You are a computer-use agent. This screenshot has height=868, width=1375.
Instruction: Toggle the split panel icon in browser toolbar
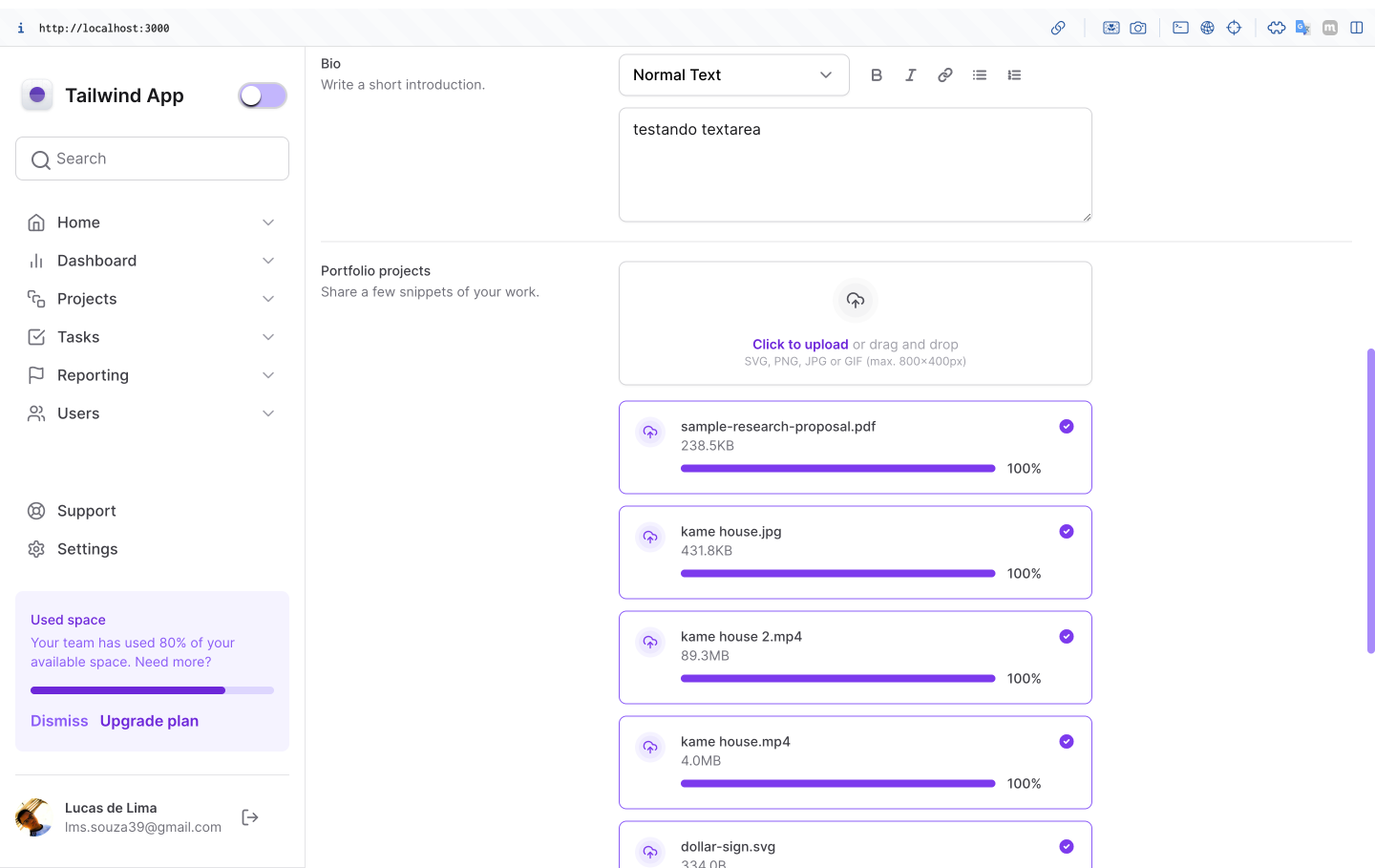(x=1357, y=28)
